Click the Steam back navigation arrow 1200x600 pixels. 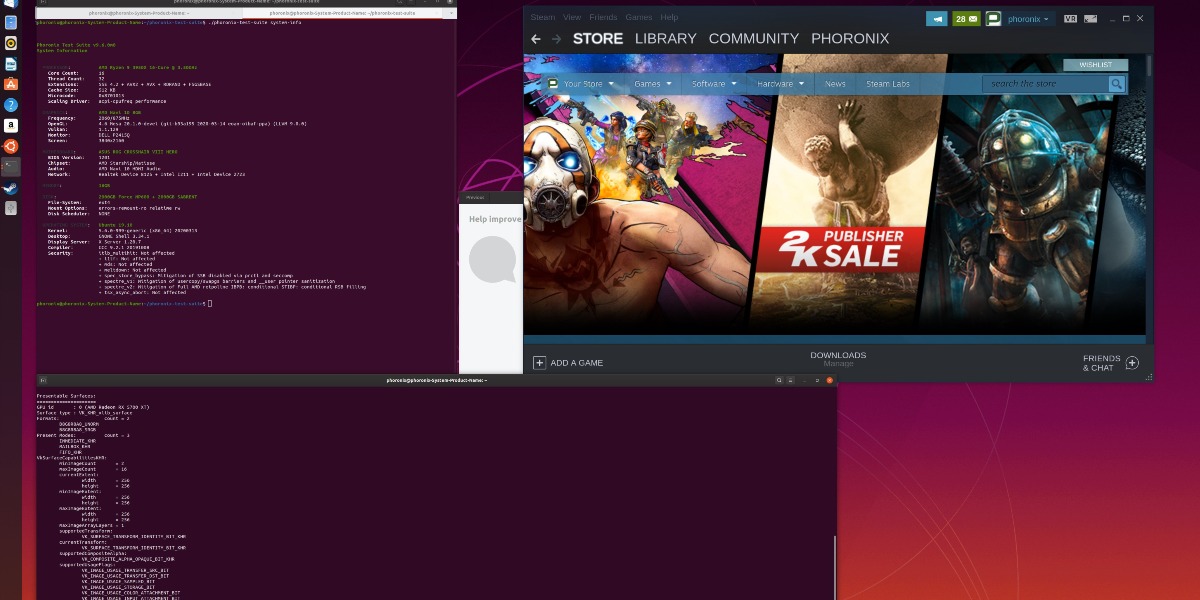(536, 39)
